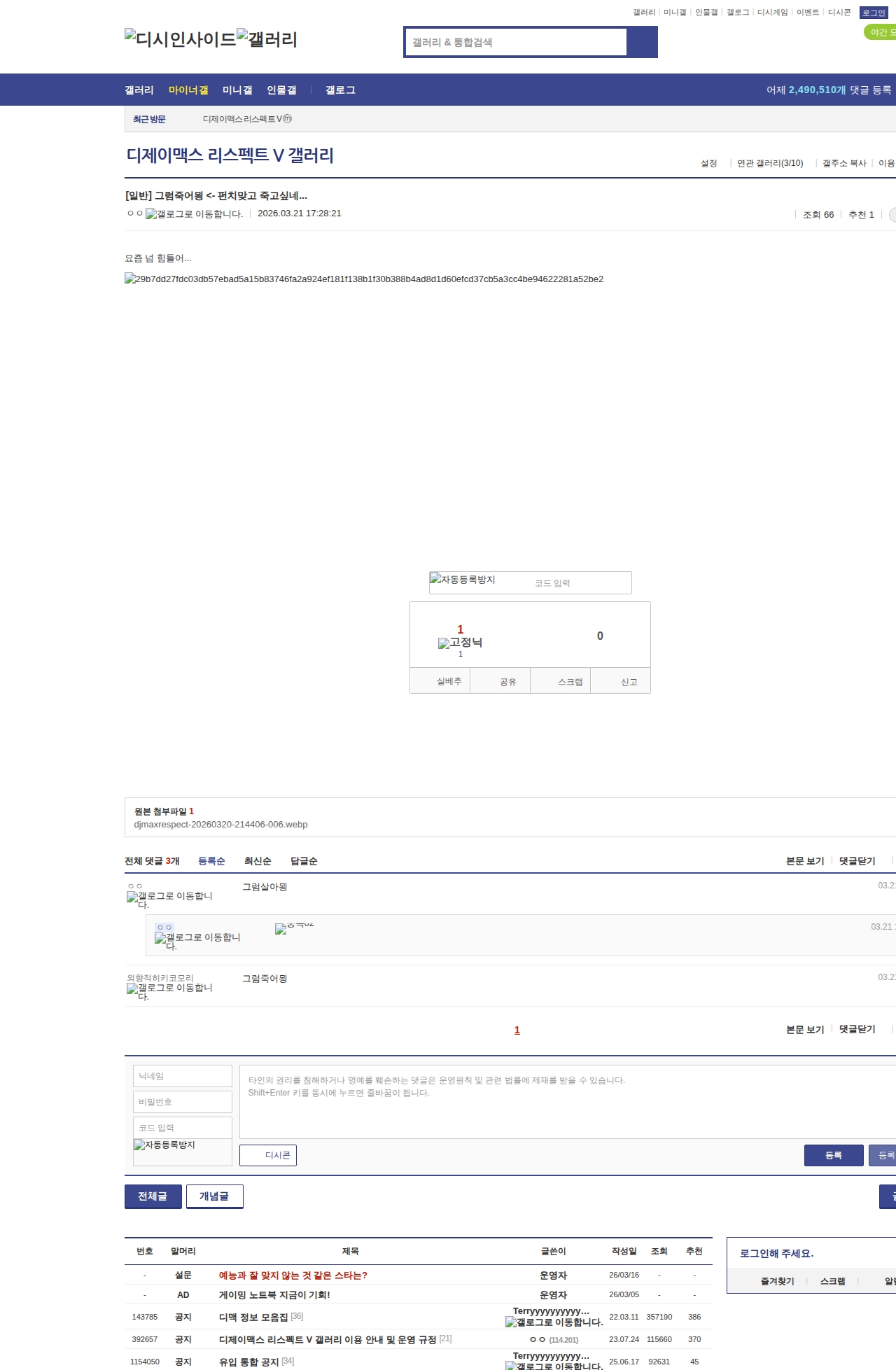Focus the 닉네임 input field
Image resolution: width=896 pixels, height=1370 pixels.
pyautogui.click(x=183, y=1076)
